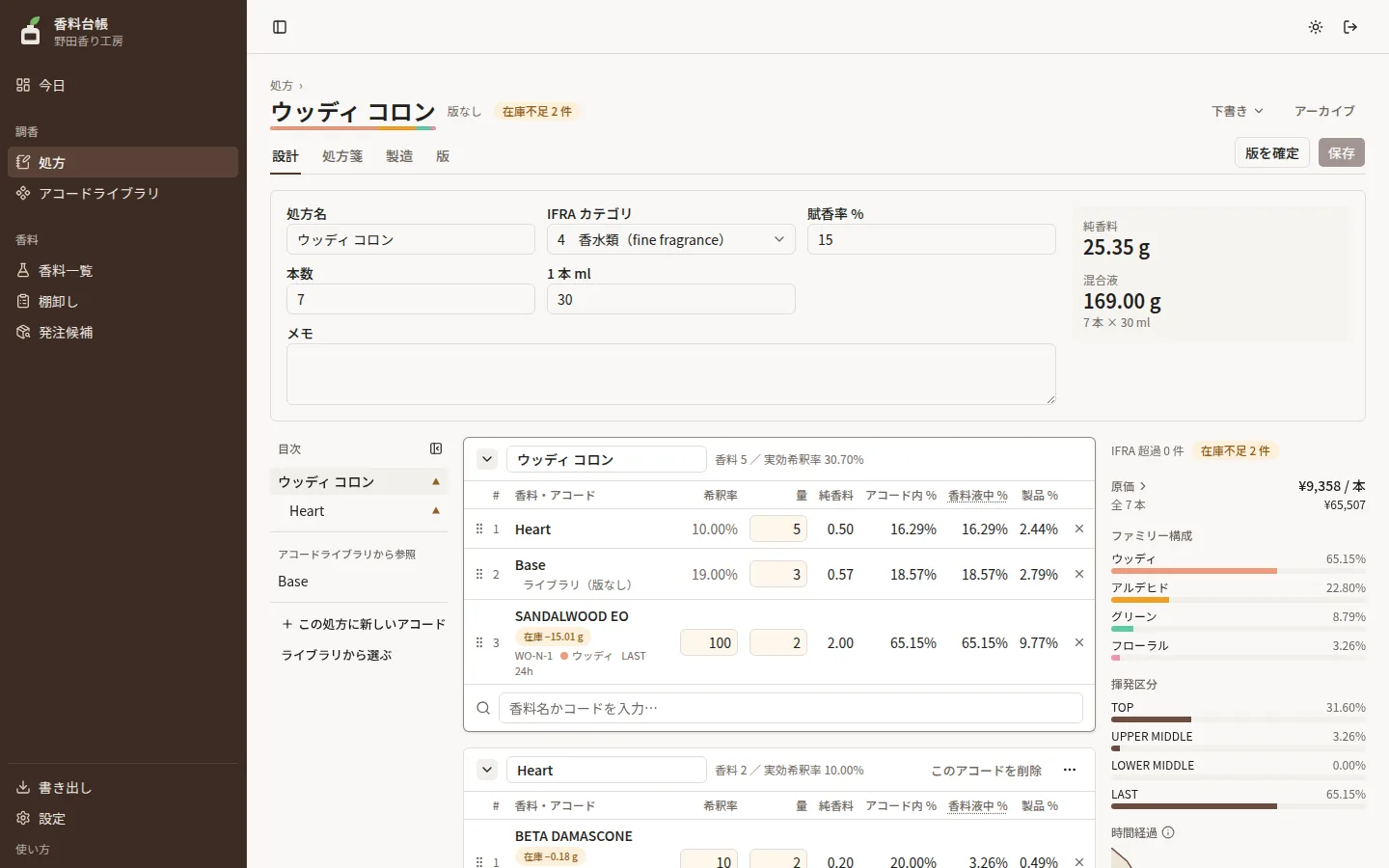
Task: Click このアコードを削除
Action: click(986, 771)
